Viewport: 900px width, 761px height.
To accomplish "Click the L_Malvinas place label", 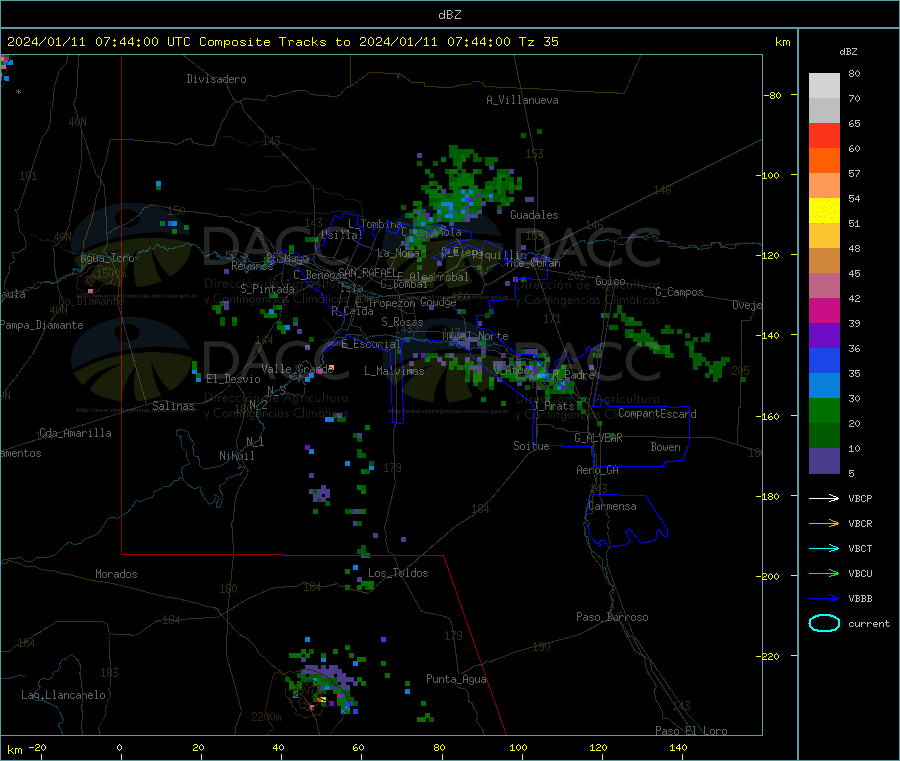I will click(394, 372).
